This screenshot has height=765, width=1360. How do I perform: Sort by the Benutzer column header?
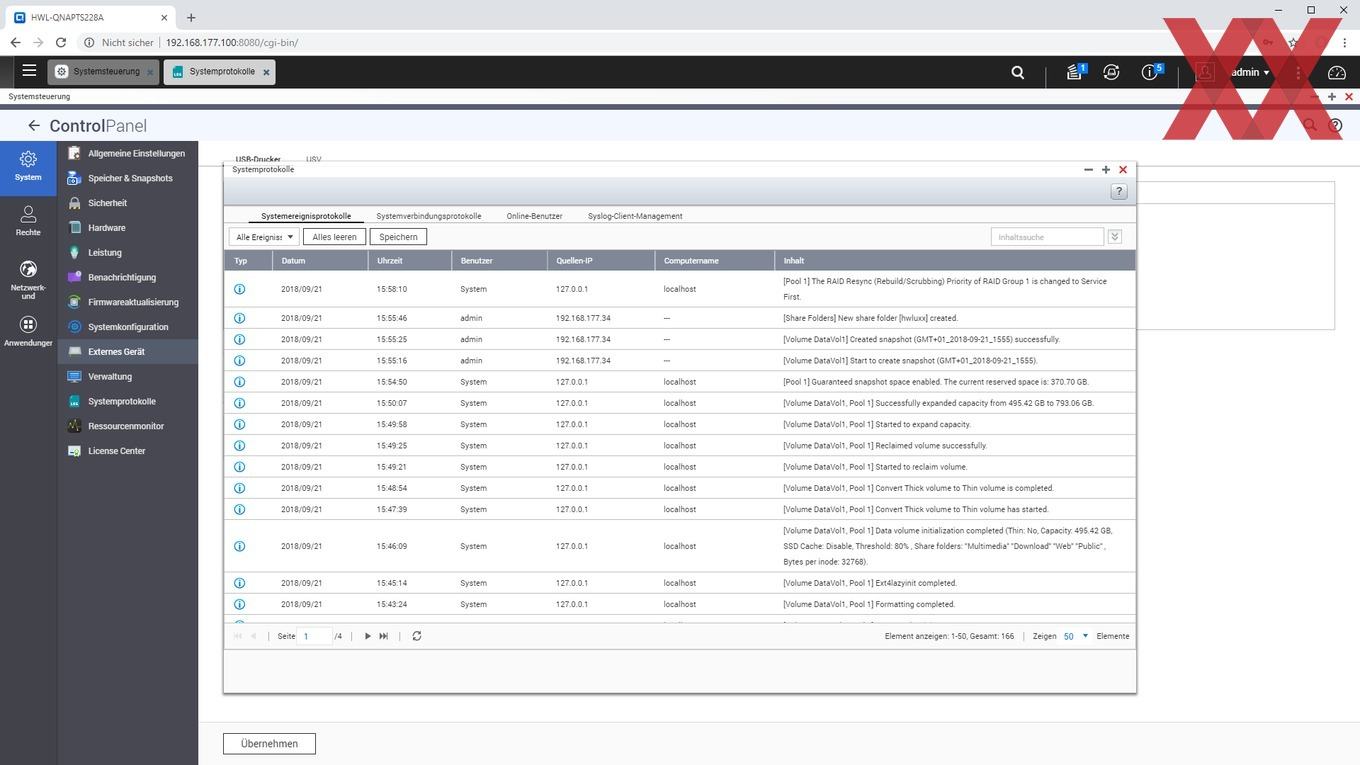tap(500, 261)
